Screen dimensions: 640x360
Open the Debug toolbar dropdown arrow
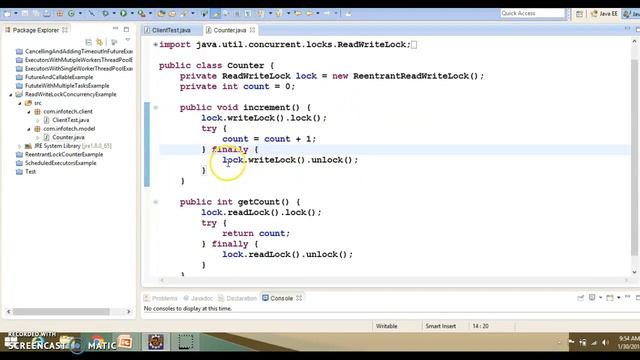(114, 13)
